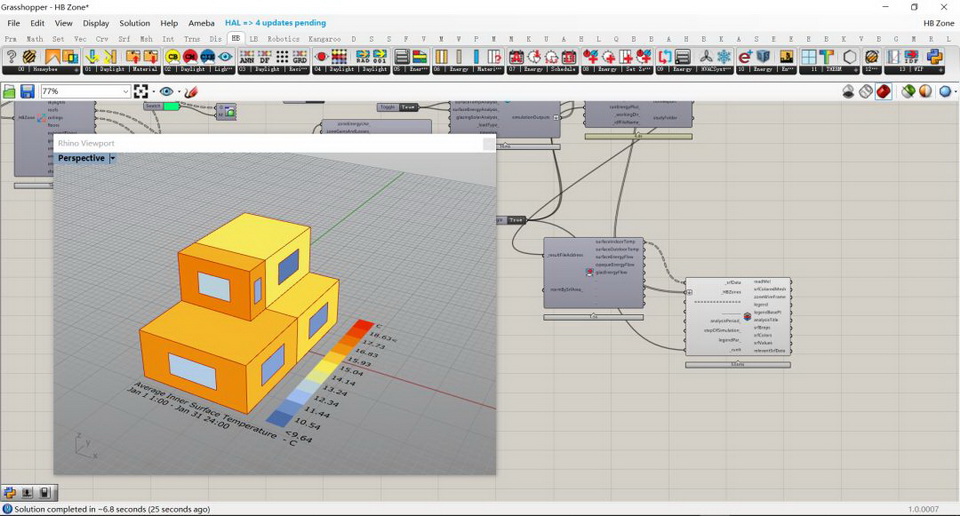Viewport: 960px width, 516px height.
Task: Click the HB Zone document name button
Action: click(x=938, y=23)
